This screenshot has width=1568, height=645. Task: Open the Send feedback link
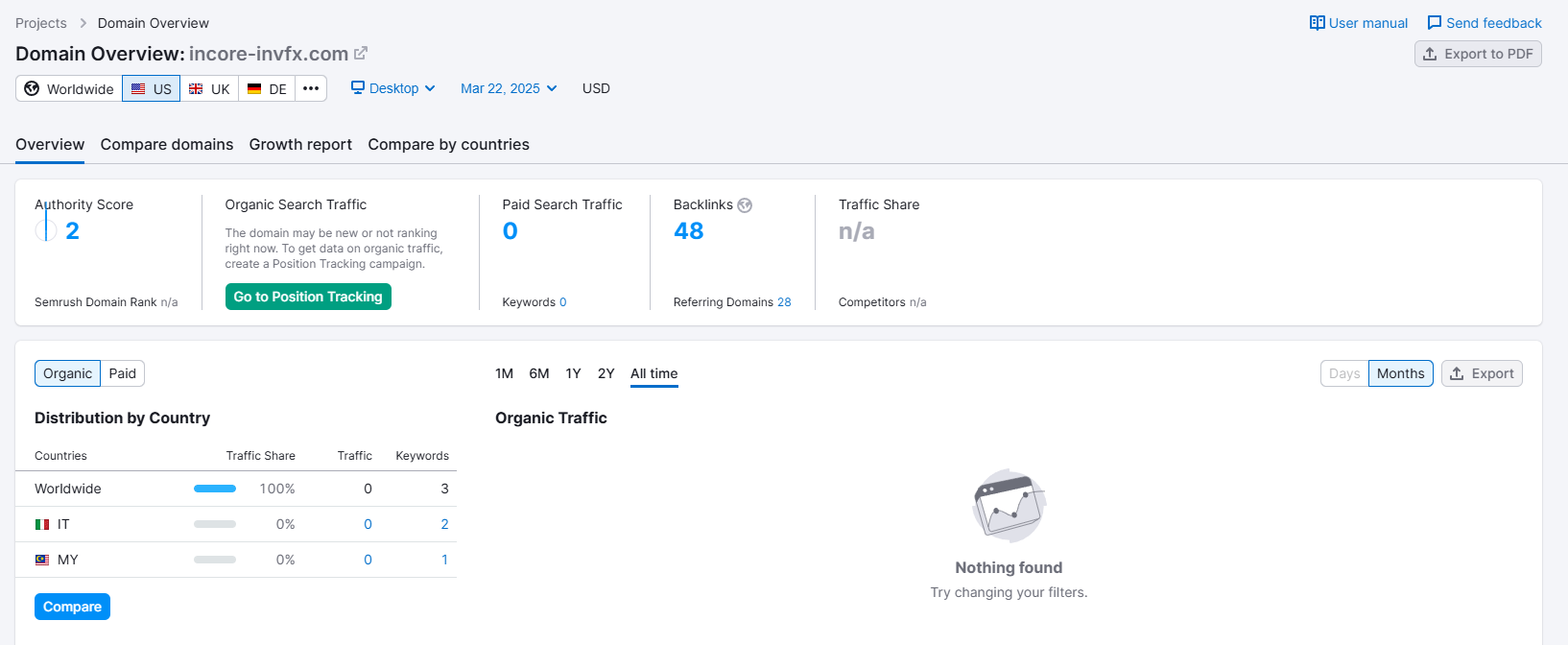[1485, 23]
